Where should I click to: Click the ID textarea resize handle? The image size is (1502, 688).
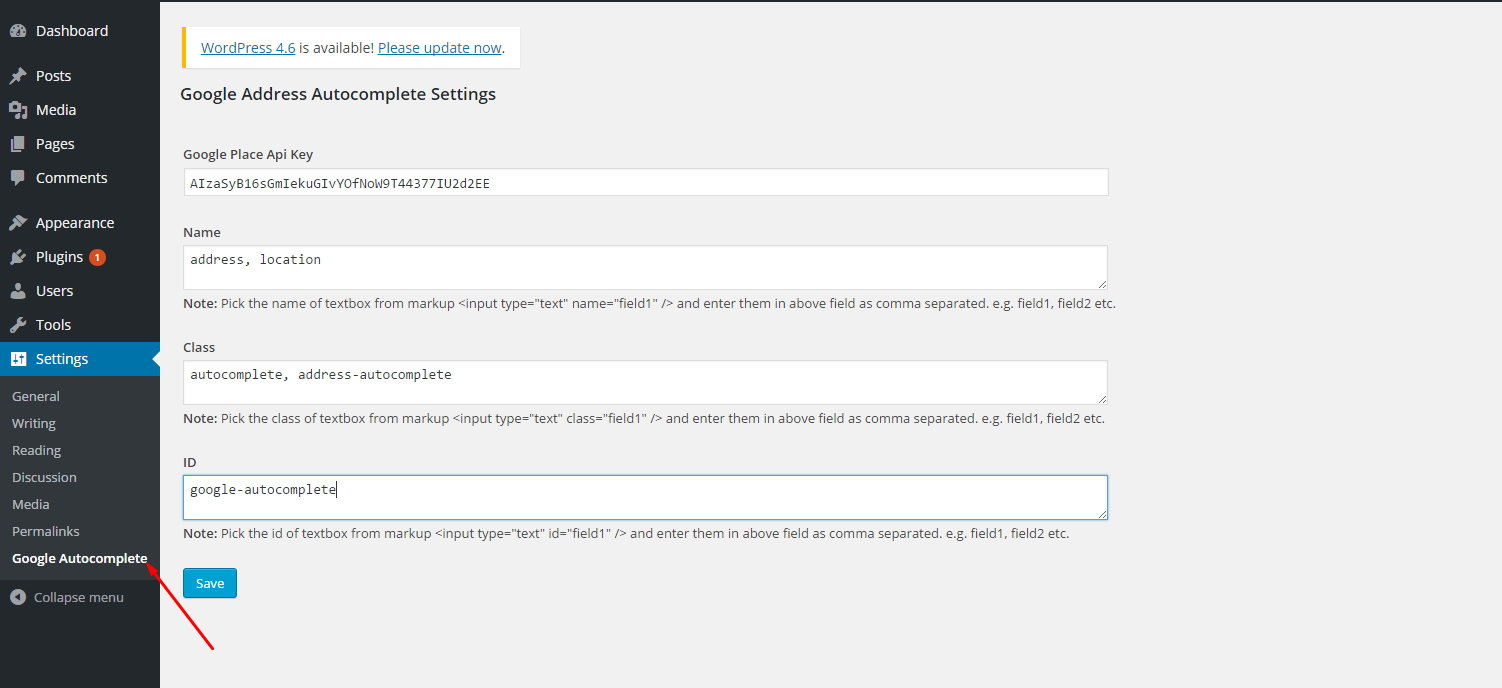(1101, 512)
